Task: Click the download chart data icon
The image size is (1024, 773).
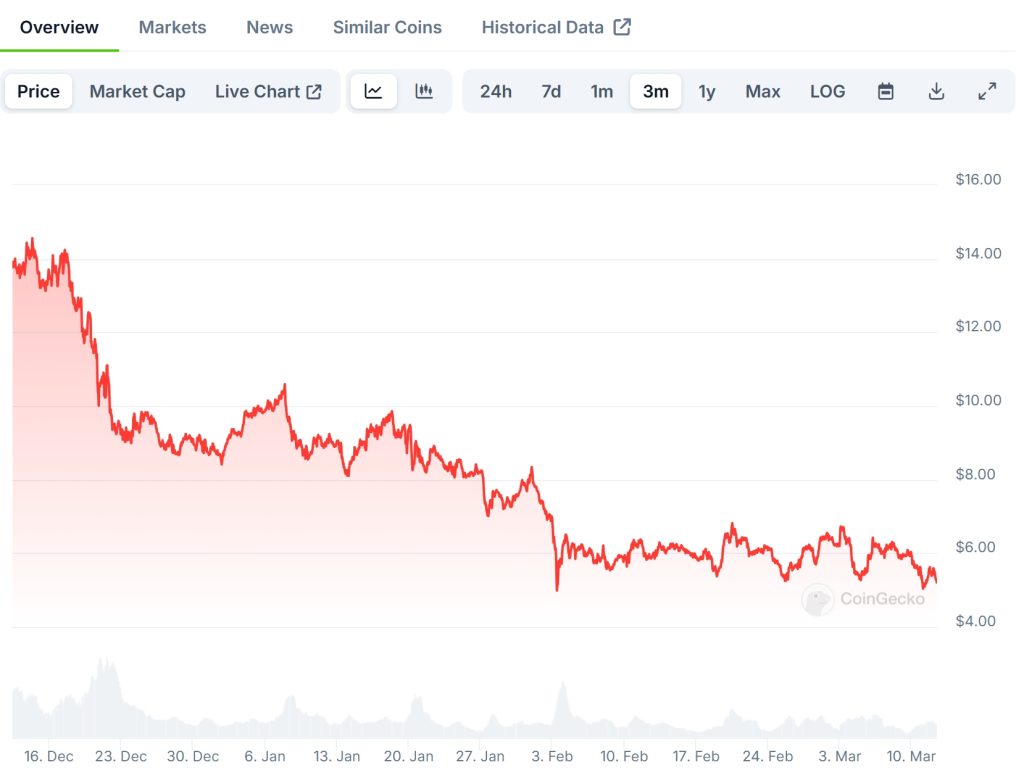Action: click(x=936, y=91)
